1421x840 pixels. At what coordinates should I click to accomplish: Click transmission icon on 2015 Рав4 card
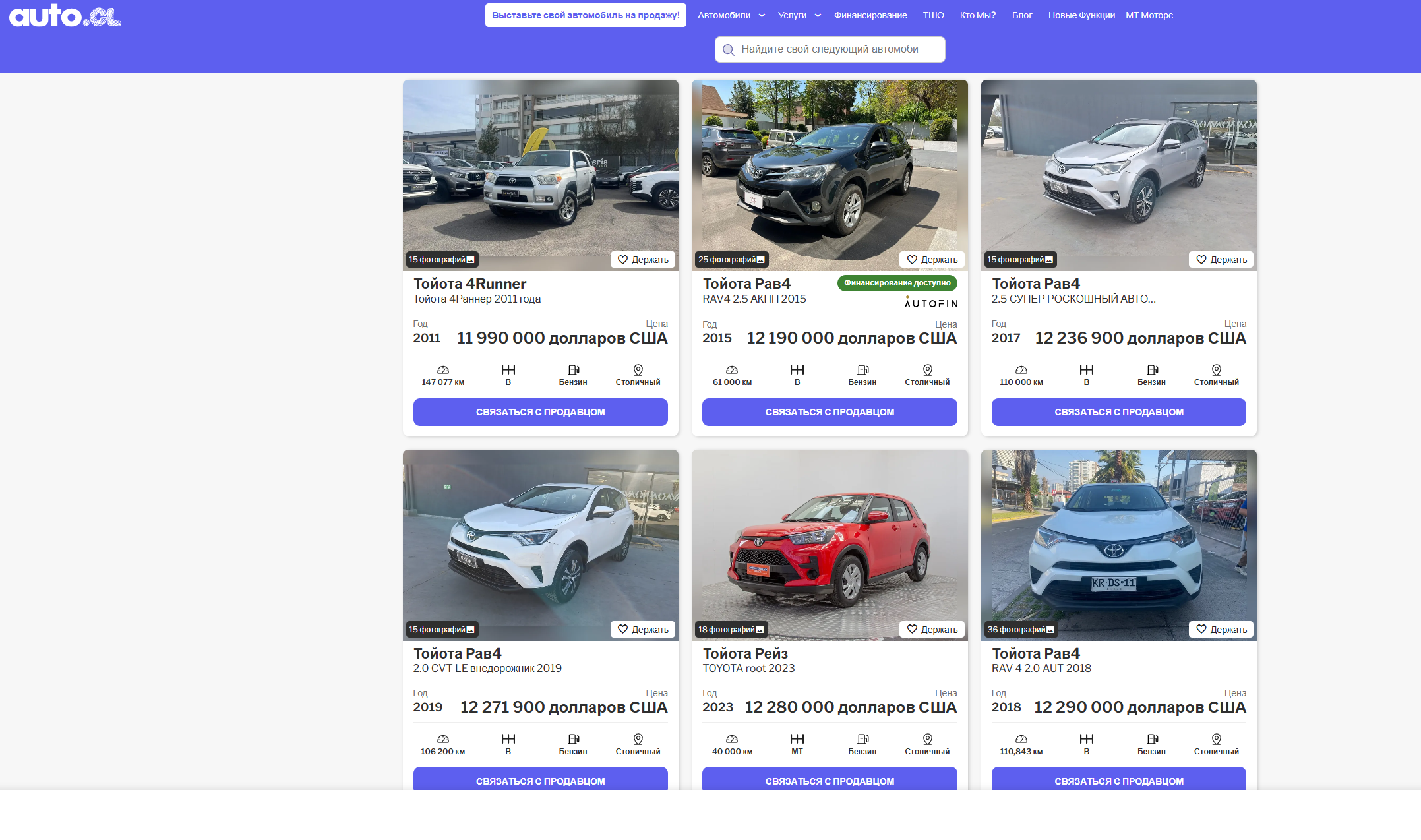[797, 370]
